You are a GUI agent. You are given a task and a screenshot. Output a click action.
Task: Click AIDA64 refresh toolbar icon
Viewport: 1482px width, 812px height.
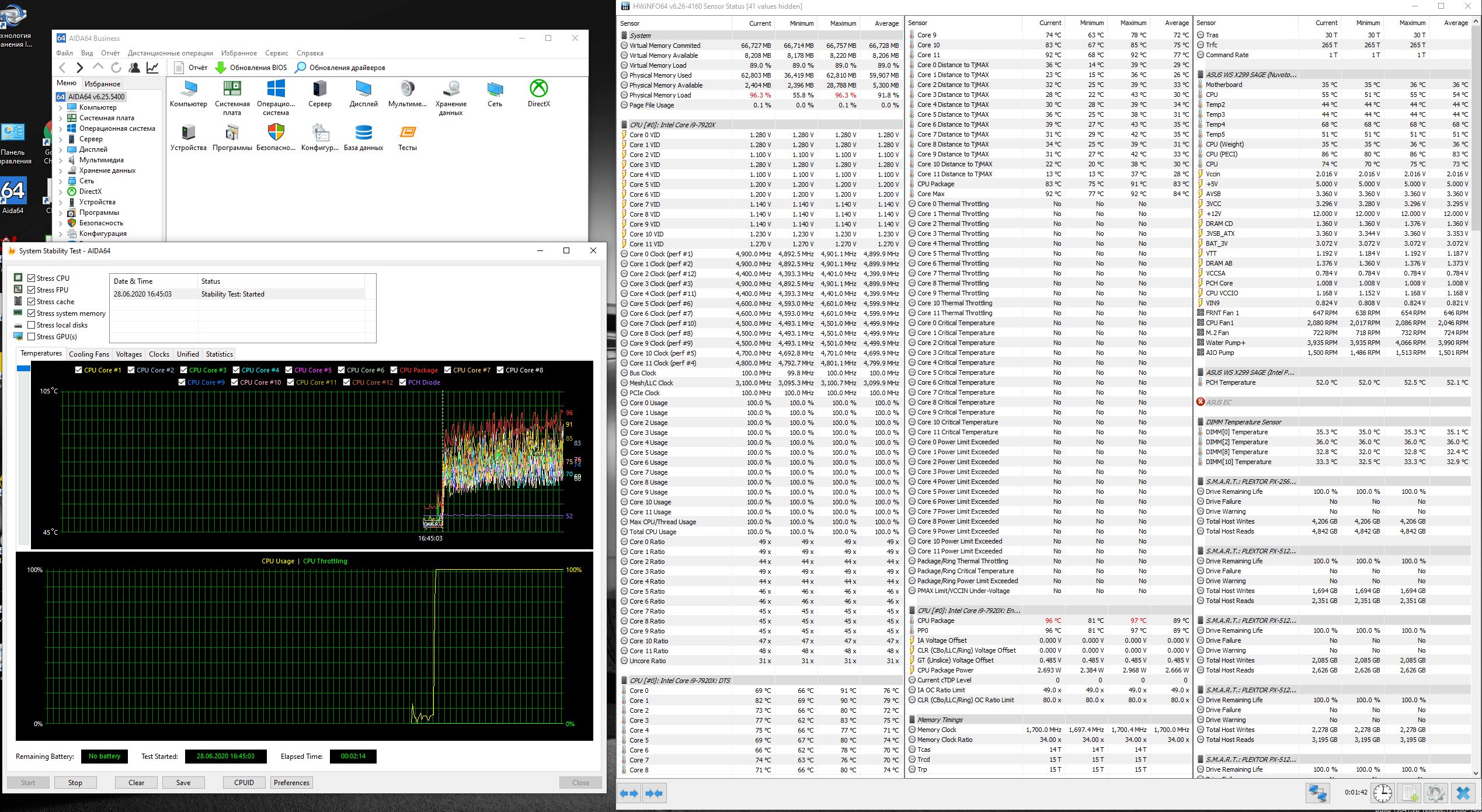coord(116,68)
